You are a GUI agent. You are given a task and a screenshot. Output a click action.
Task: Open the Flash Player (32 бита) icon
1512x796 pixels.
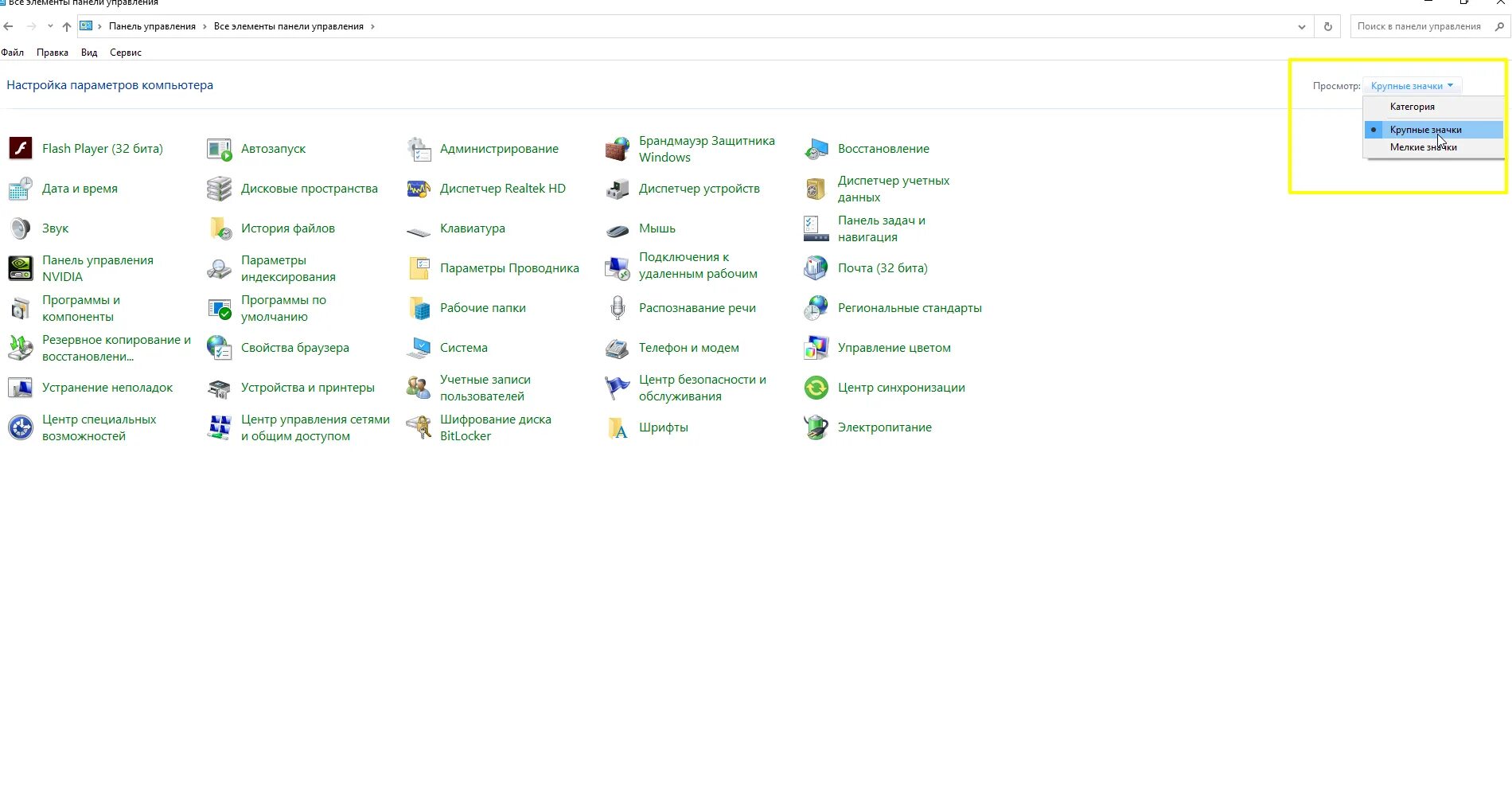(x=20, y=149)
